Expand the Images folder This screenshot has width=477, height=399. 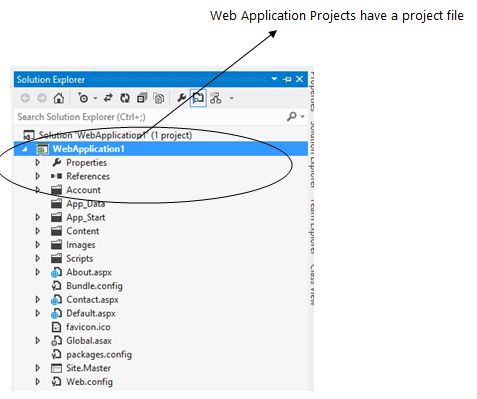(x=38, y=245)
